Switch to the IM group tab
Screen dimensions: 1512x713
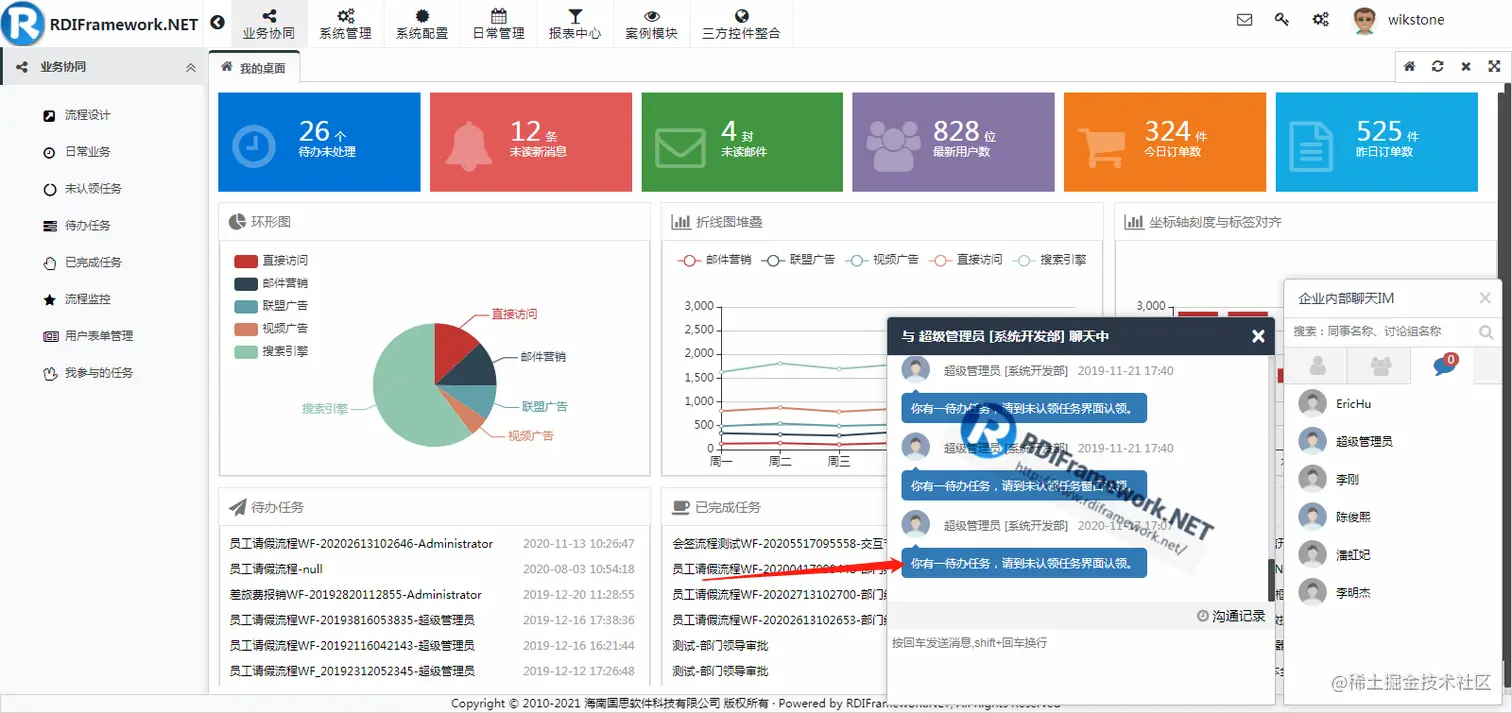1380,366
